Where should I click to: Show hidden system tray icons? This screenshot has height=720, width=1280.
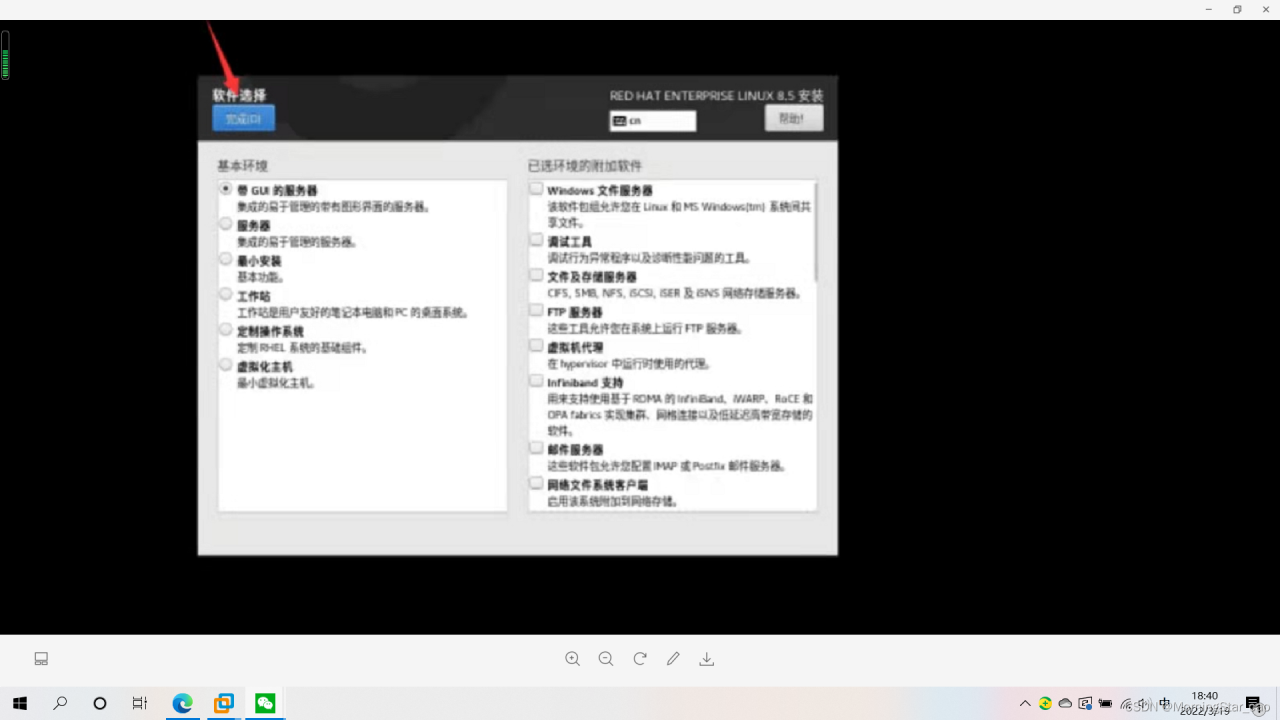coord(1025,703)
